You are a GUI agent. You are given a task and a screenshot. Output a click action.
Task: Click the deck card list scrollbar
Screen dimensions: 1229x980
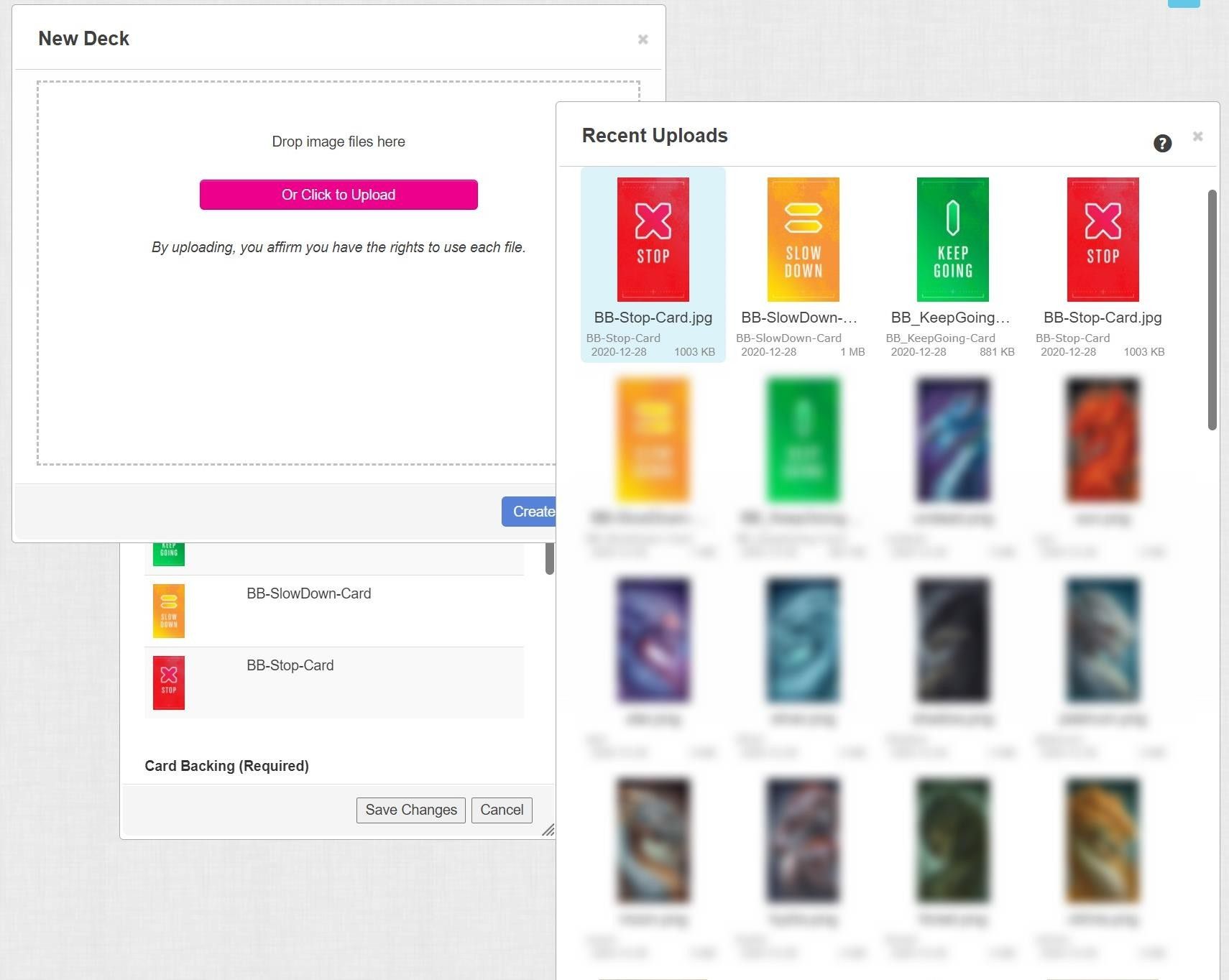tap(549, 558)
